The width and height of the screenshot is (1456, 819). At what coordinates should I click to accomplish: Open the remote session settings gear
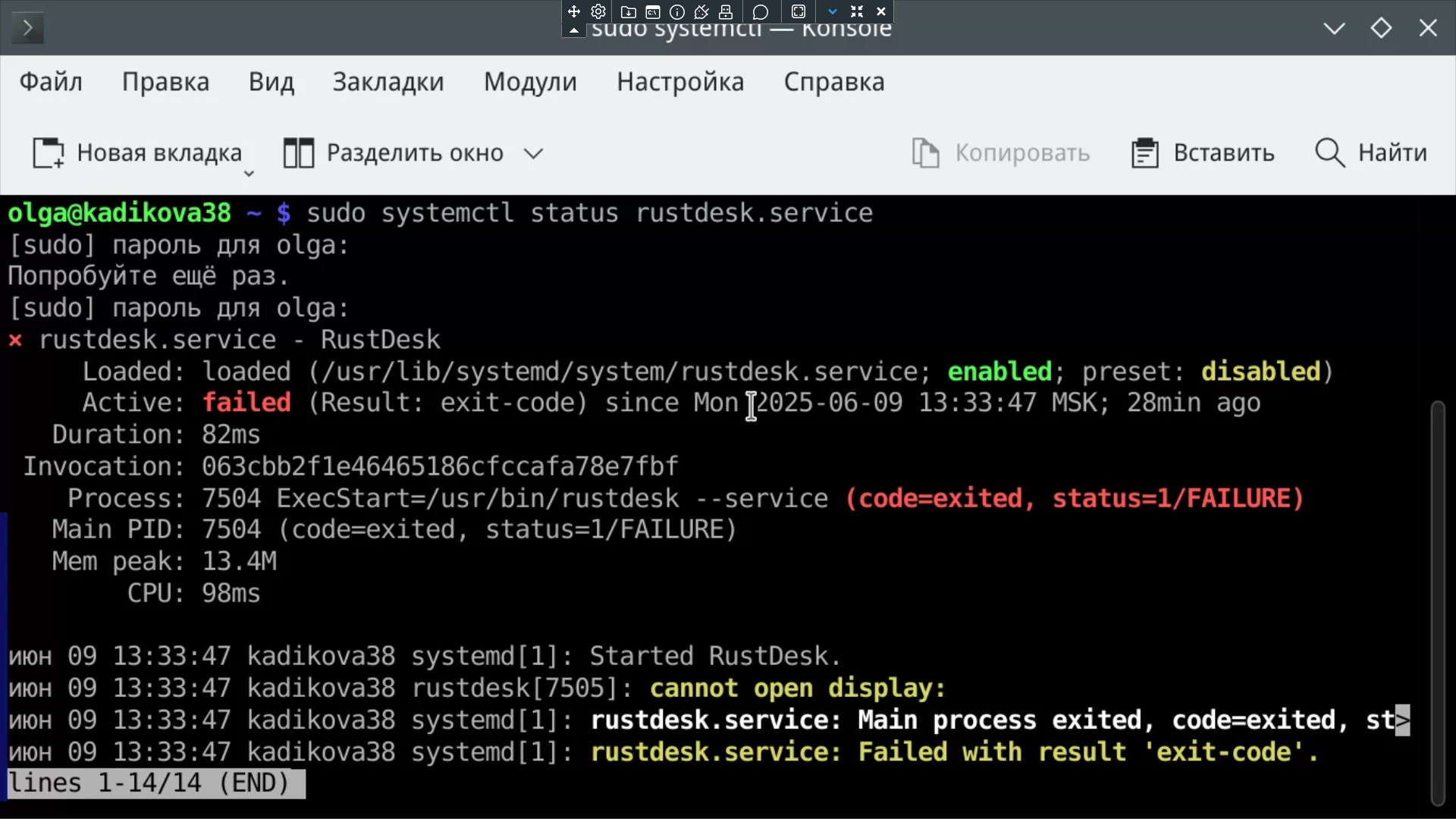[598, 11]
